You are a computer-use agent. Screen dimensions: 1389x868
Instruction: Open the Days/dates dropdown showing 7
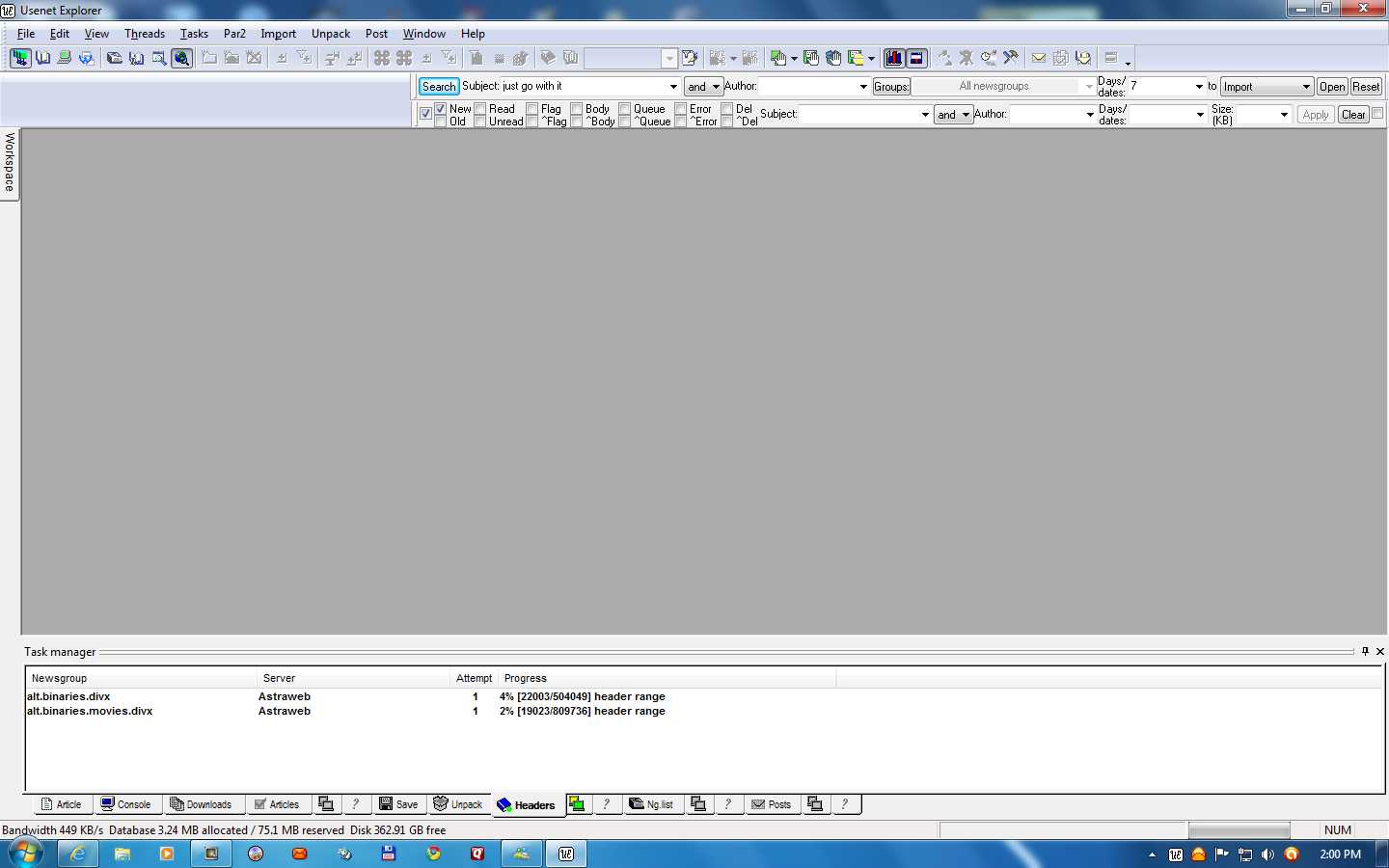1199,87
